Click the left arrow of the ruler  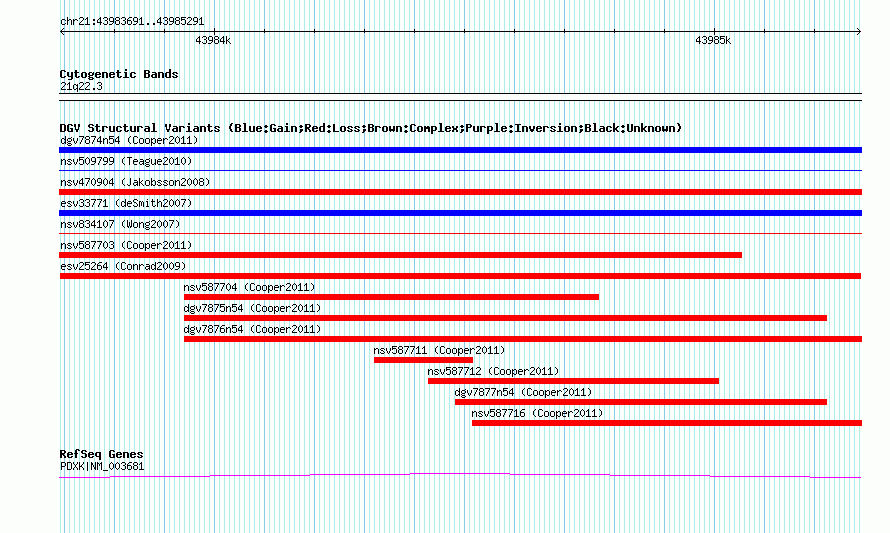62,31
